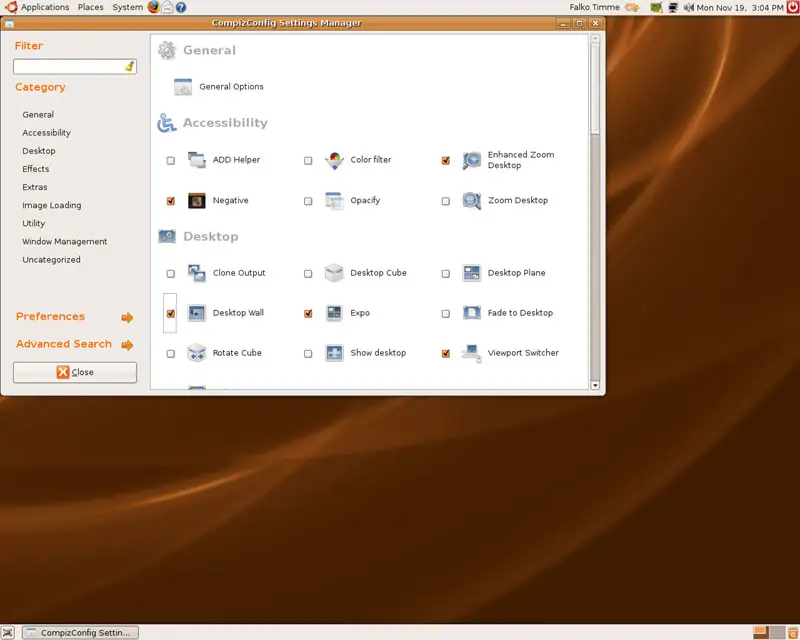Screen dimensions: 800x640
Task: Uncheck the Negative plugin checkbox
Action: [171, 201]
